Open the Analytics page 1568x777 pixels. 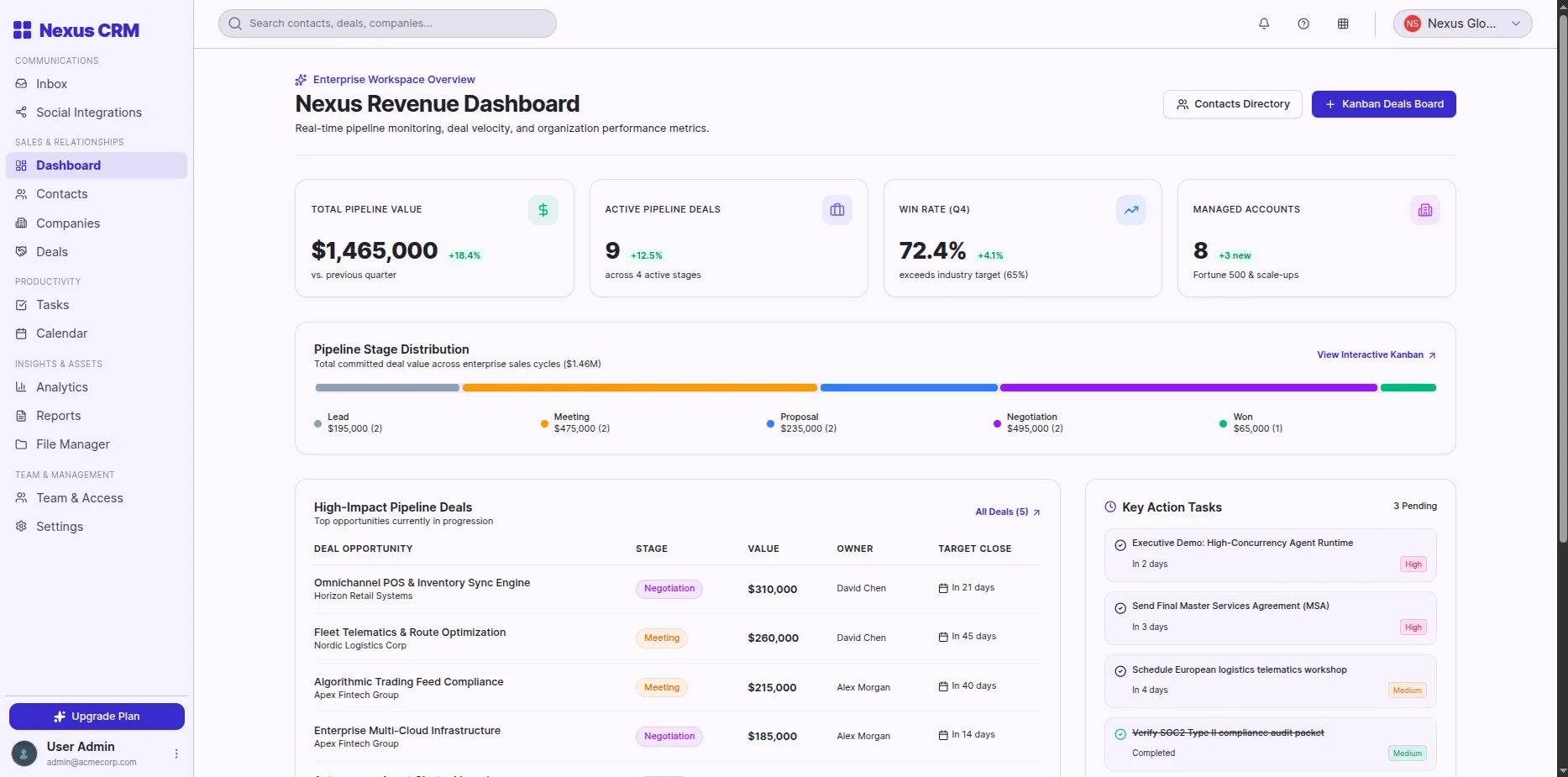click(x=97, y=387)
